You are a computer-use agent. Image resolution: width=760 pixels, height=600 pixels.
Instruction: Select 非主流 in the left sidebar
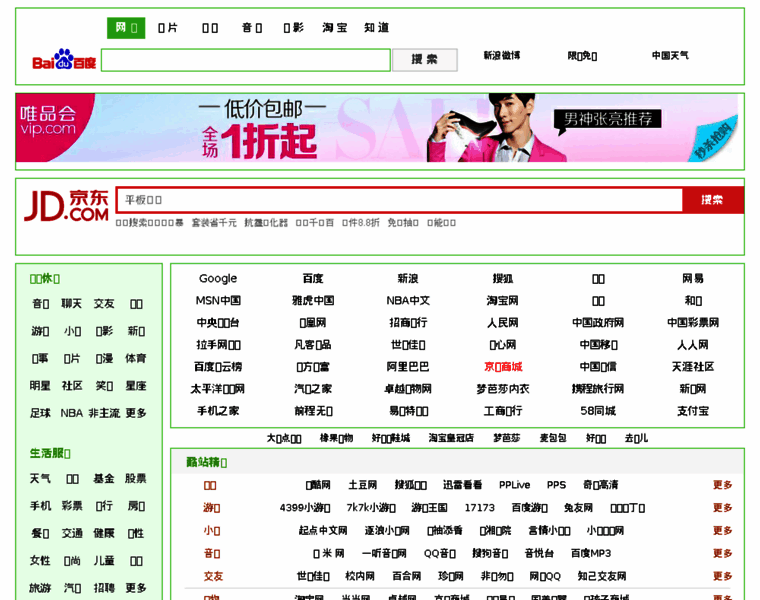pos(104,413)
